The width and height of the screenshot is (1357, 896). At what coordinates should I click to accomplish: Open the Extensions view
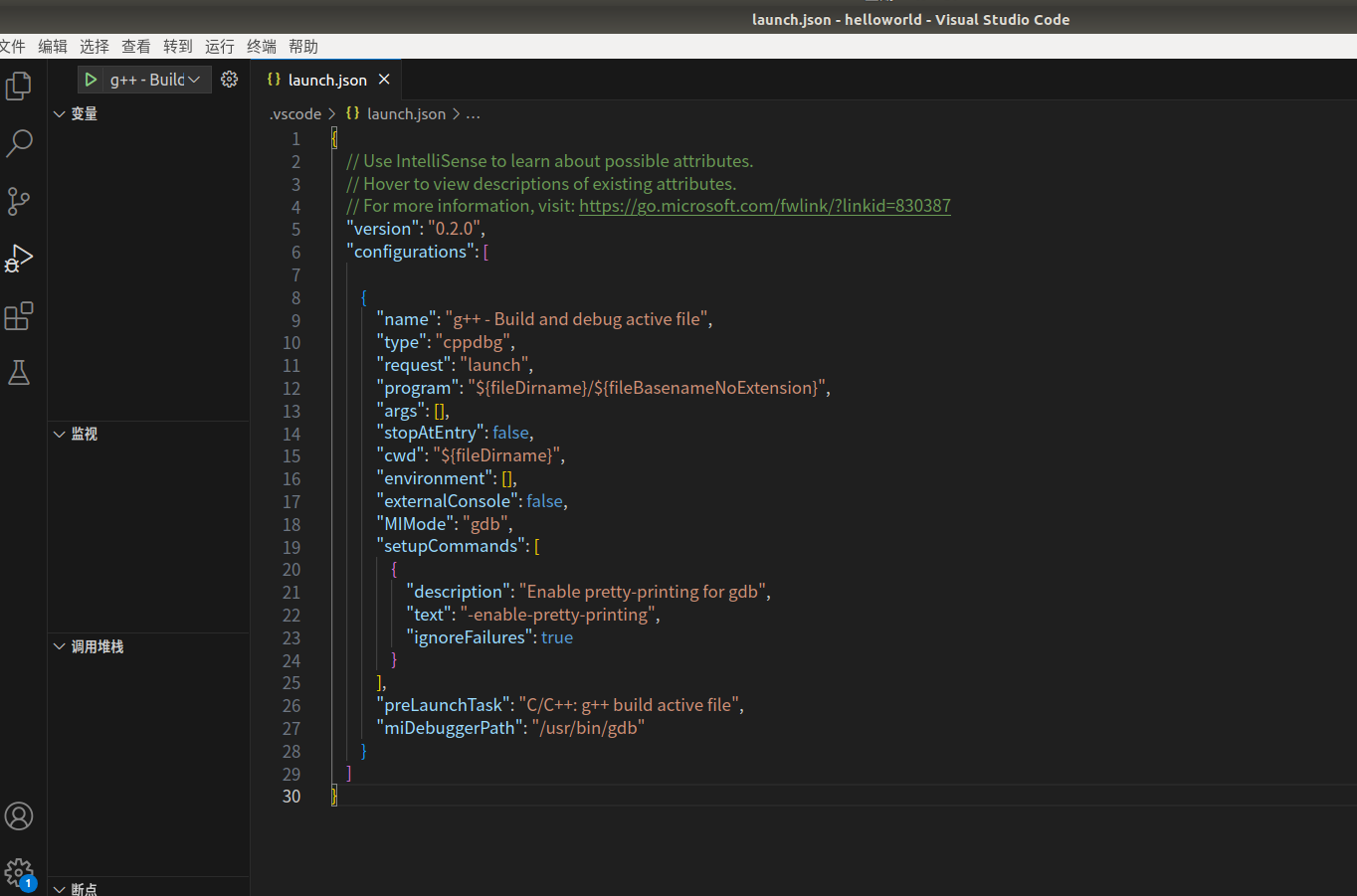(19, 316)
